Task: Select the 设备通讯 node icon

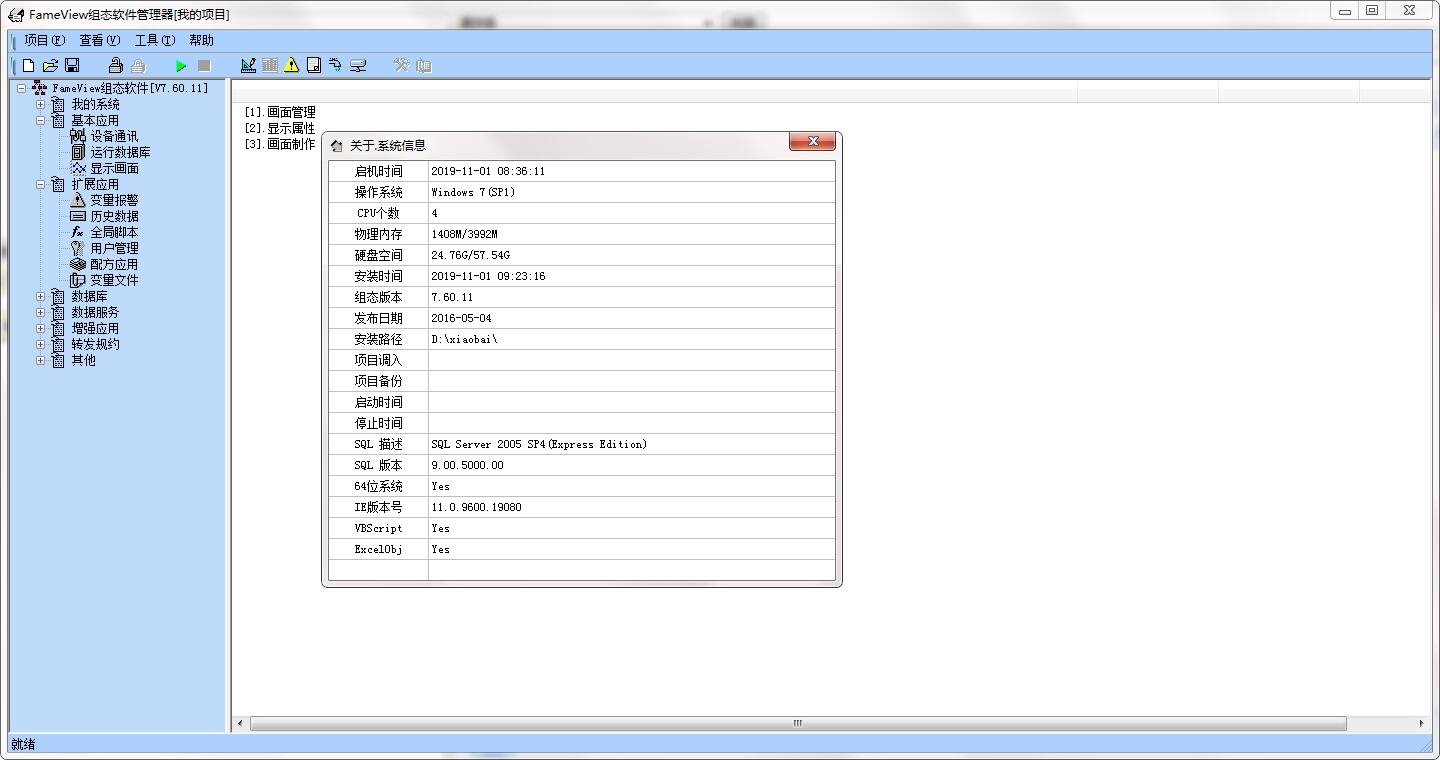Action: pos(78,136)
